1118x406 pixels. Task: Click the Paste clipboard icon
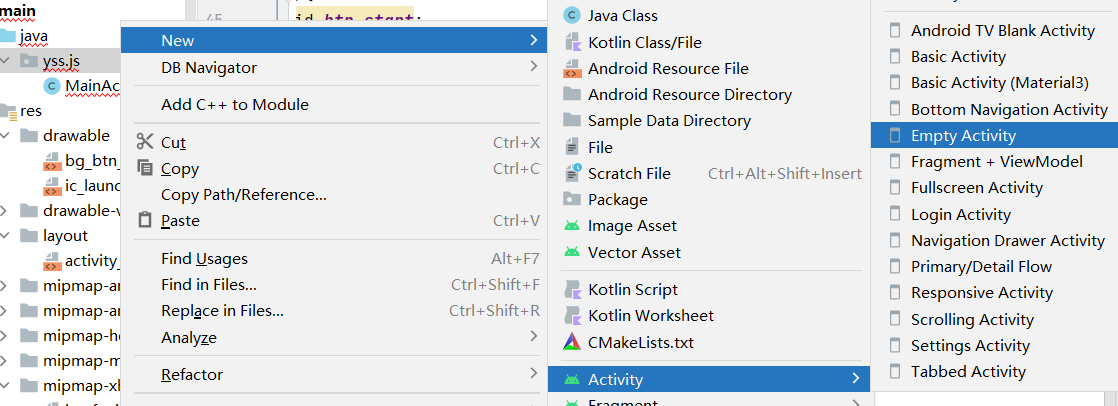(145, 220)
